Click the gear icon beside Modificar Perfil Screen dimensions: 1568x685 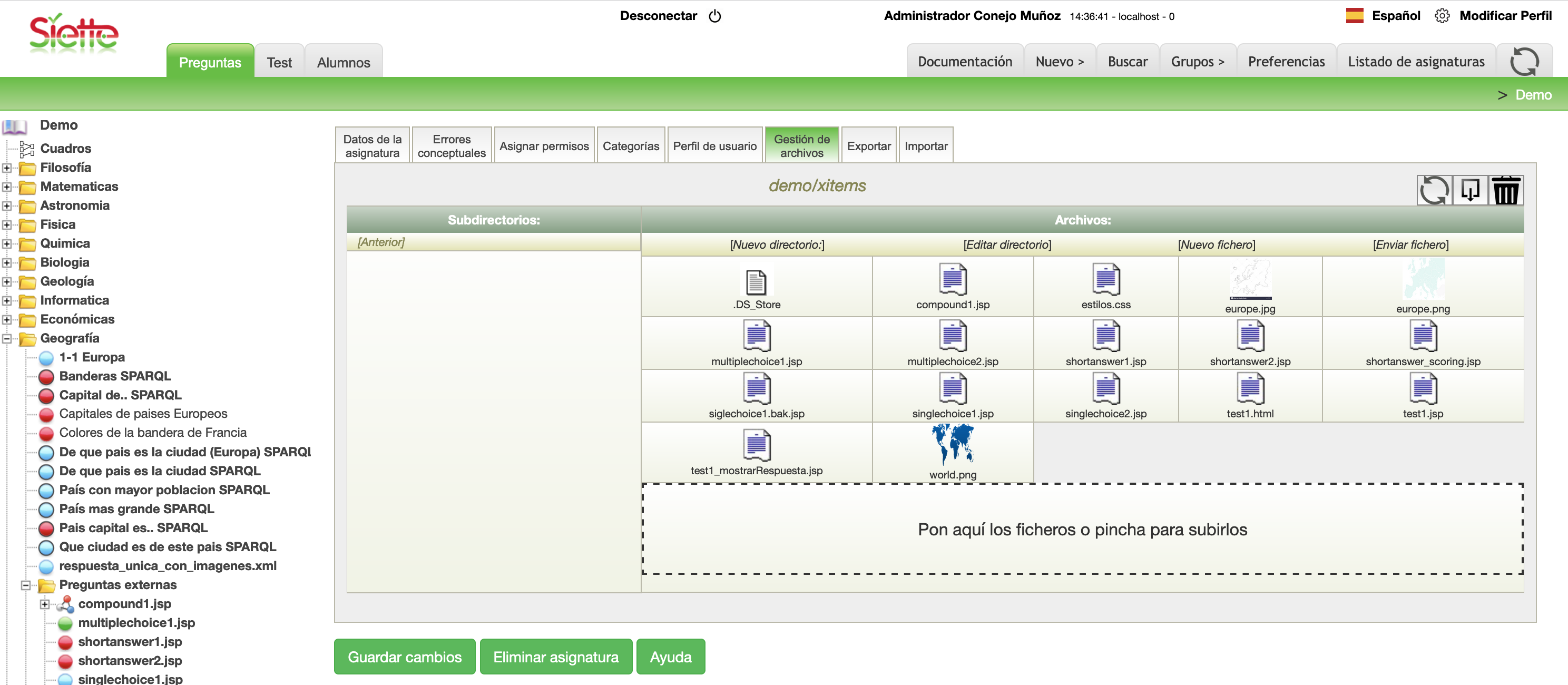[1442, 16]
